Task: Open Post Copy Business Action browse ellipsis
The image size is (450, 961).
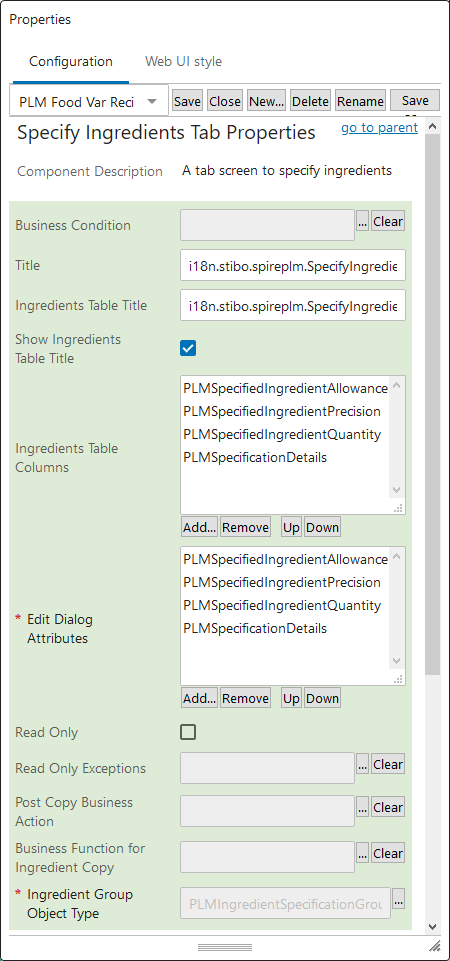Action: (x=362, y=808)
